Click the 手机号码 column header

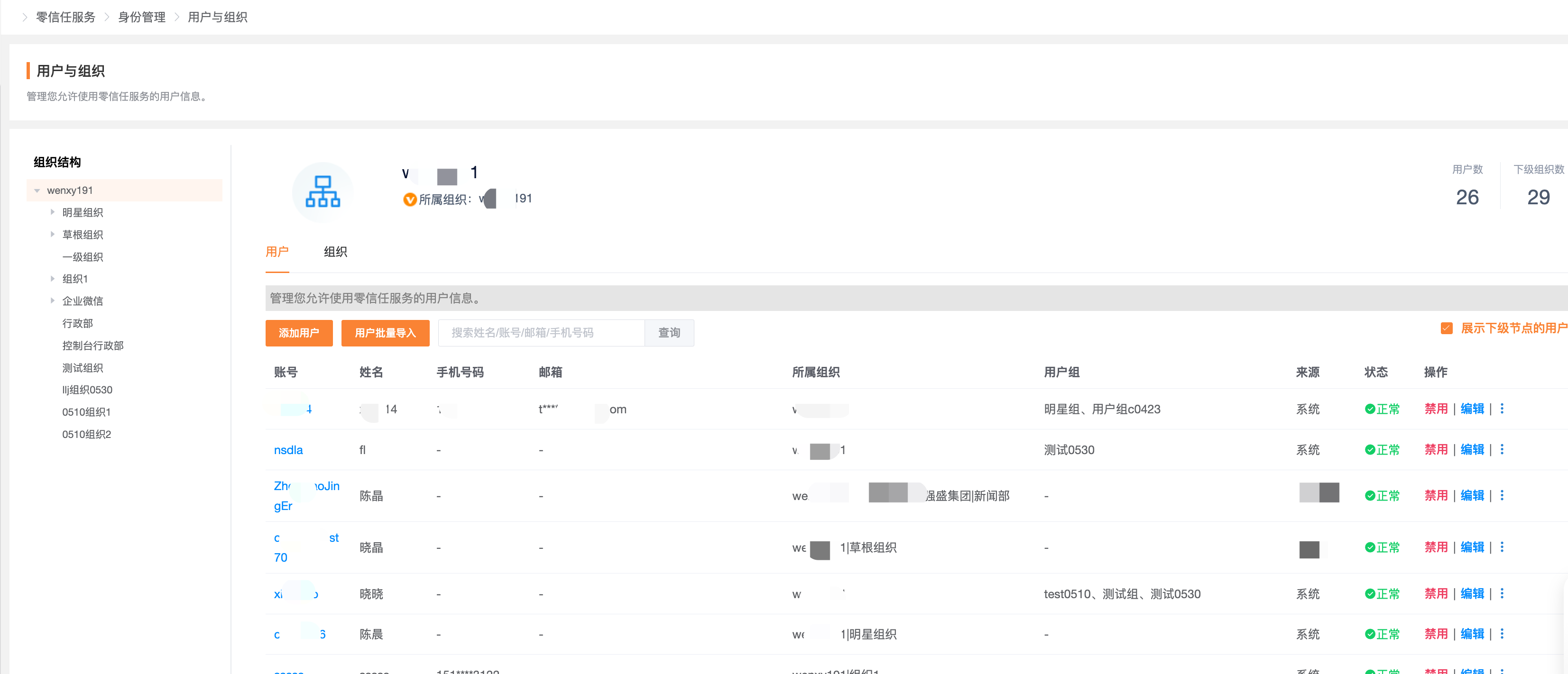460,372
